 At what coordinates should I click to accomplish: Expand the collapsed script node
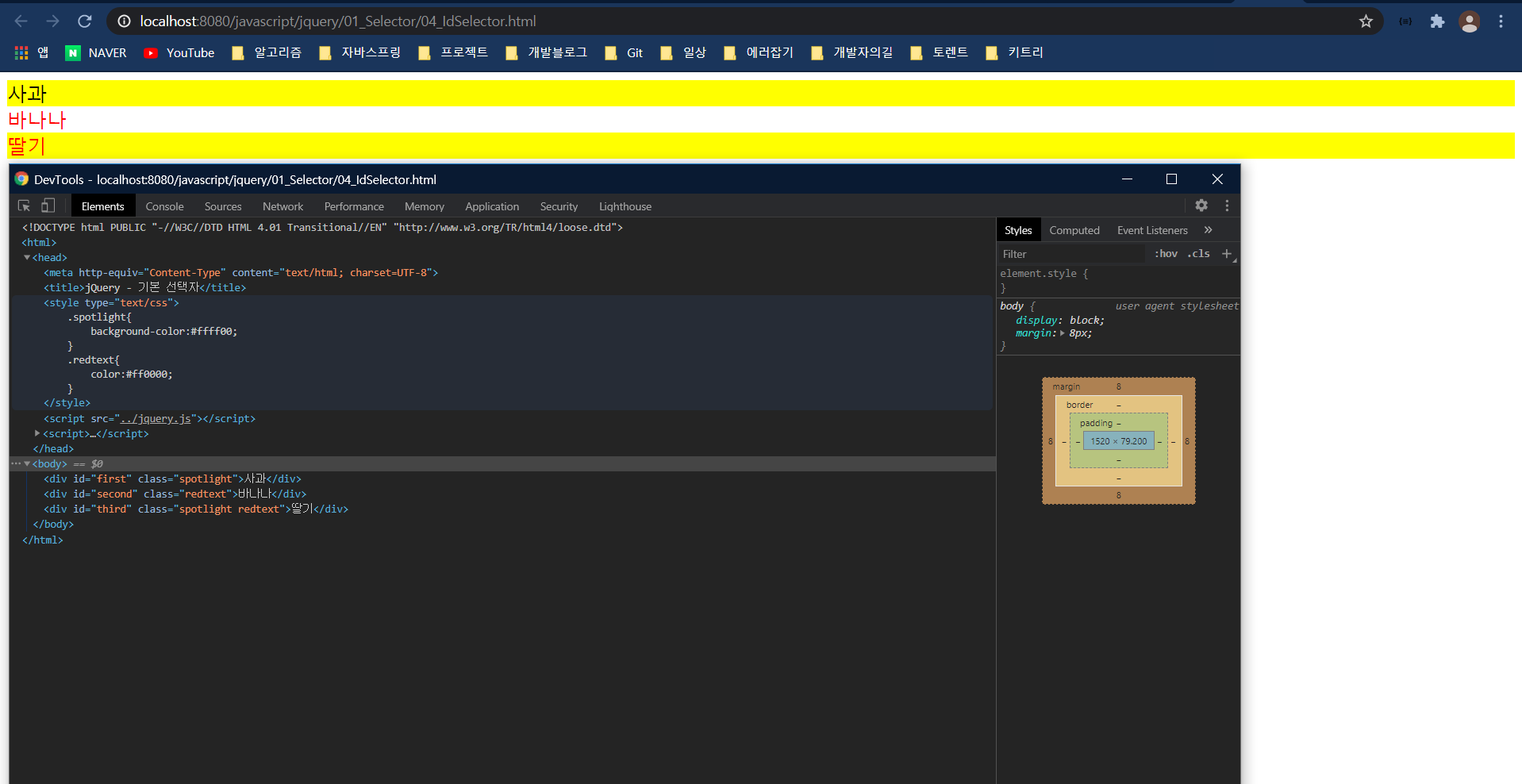click(37, 433)
